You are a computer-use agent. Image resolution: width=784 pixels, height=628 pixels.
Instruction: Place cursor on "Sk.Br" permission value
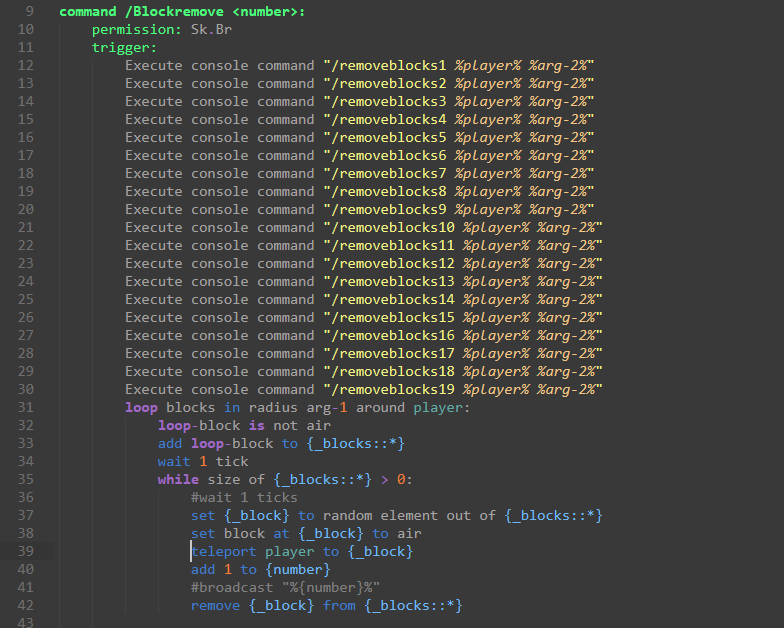pos(211,30)
